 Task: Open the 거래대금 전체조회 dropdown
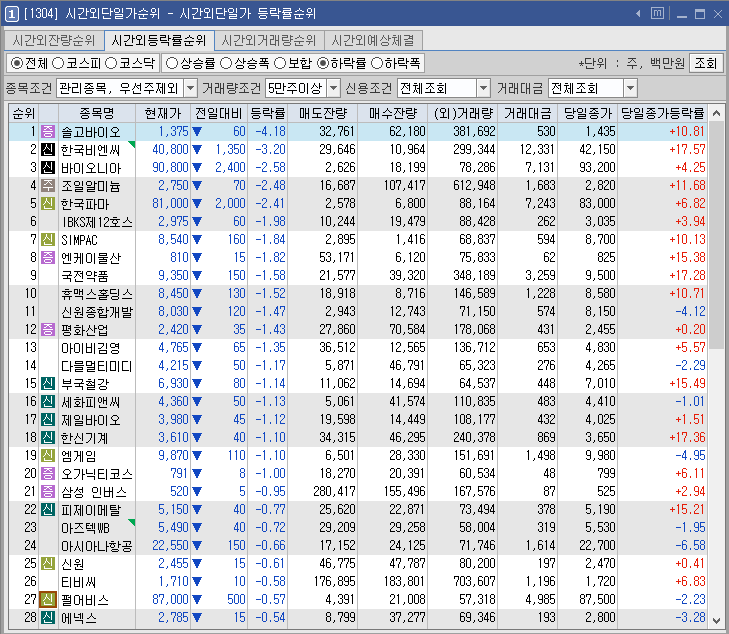click(630, 88)
